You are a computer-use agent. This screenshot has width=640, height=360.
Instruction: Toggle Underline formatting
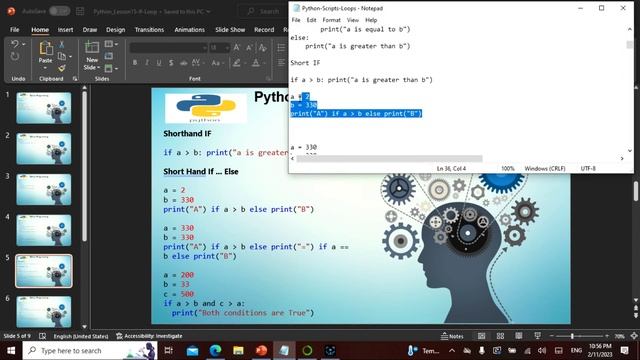pyautogui.click(x=159, y=63)
